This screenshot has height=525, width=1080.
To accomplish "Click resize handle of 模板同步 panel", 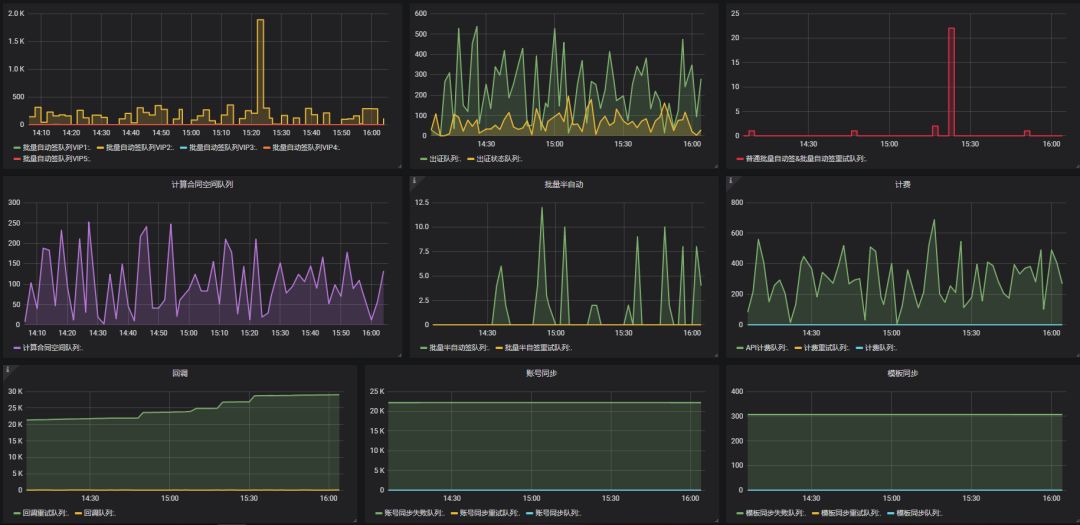I will click(x=1075, y=520).
